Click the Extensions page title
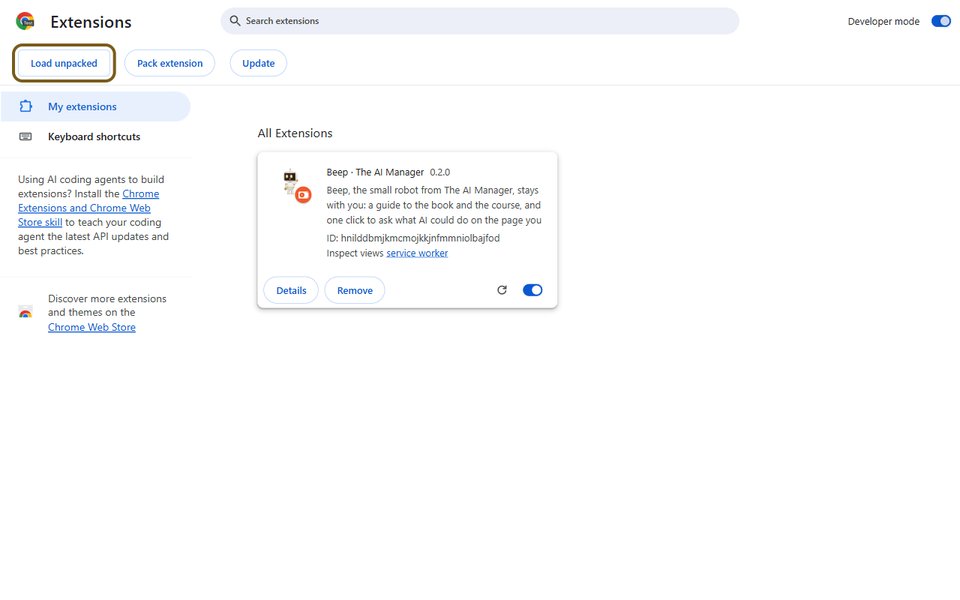Screen dimensions: 960x600 [x=91, y=22]
